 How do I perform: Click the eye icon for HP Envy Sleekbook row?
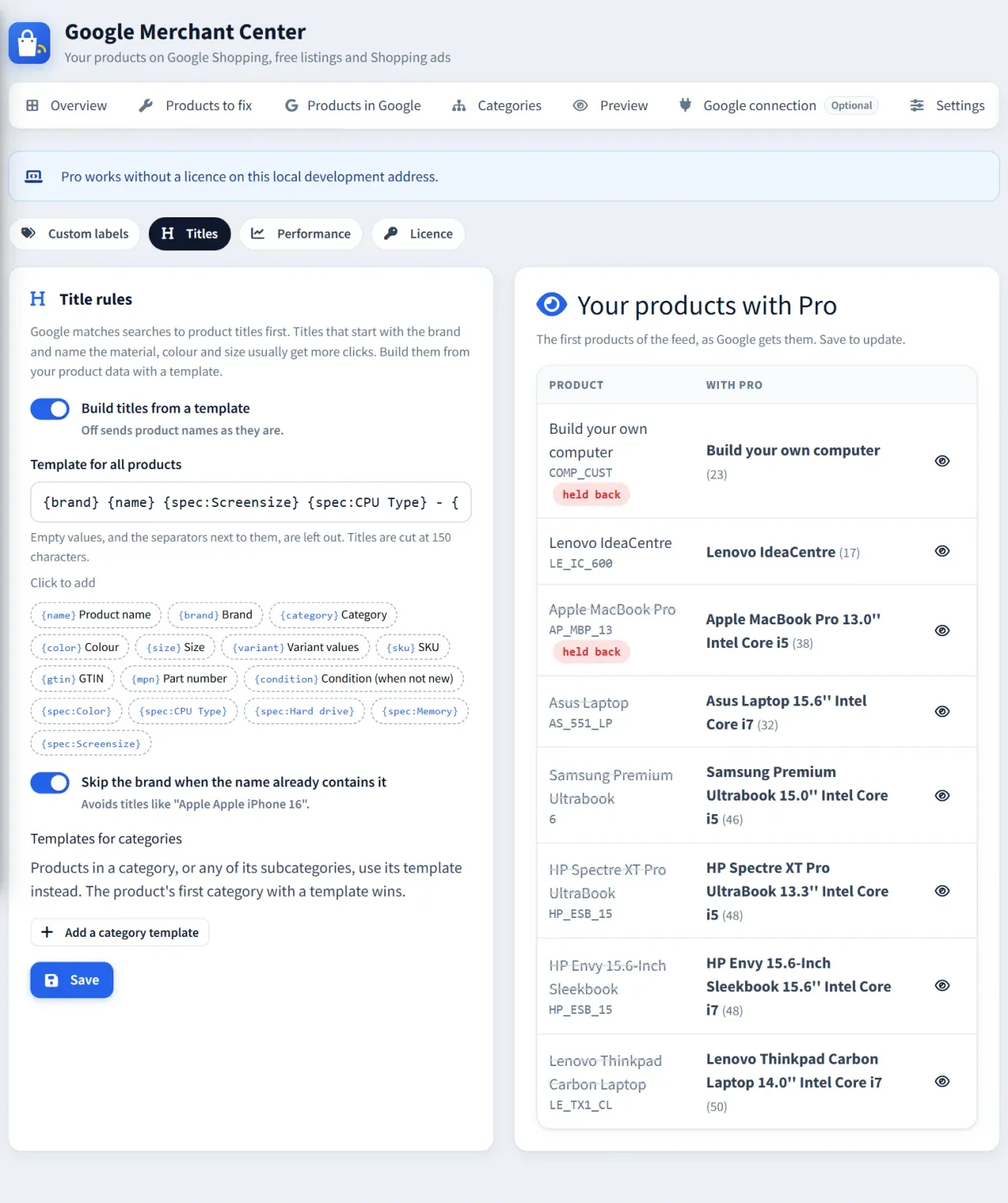(x=942, y=986)
